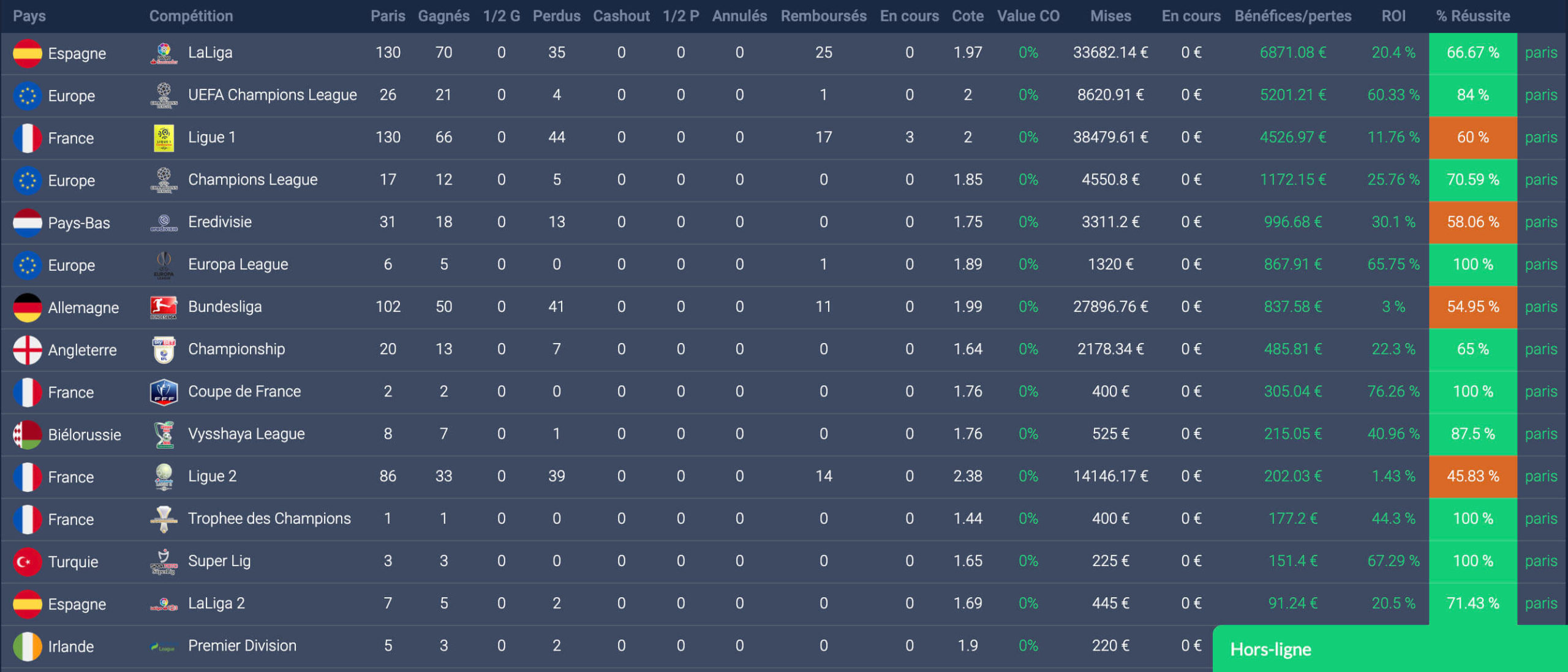Image resolution: width=1568 pixels, height=672 pixels.
Task: Click the Eredivisie logo icon
Action: (164, 222)
